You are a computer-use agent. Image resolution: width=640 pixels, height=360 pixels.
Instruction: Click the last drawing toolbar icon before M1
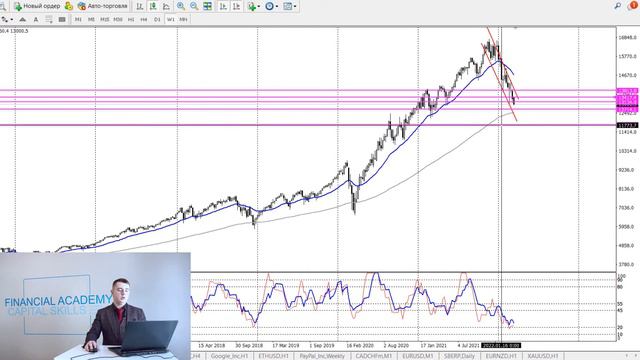pyautogui.click(x=62, y=19)
